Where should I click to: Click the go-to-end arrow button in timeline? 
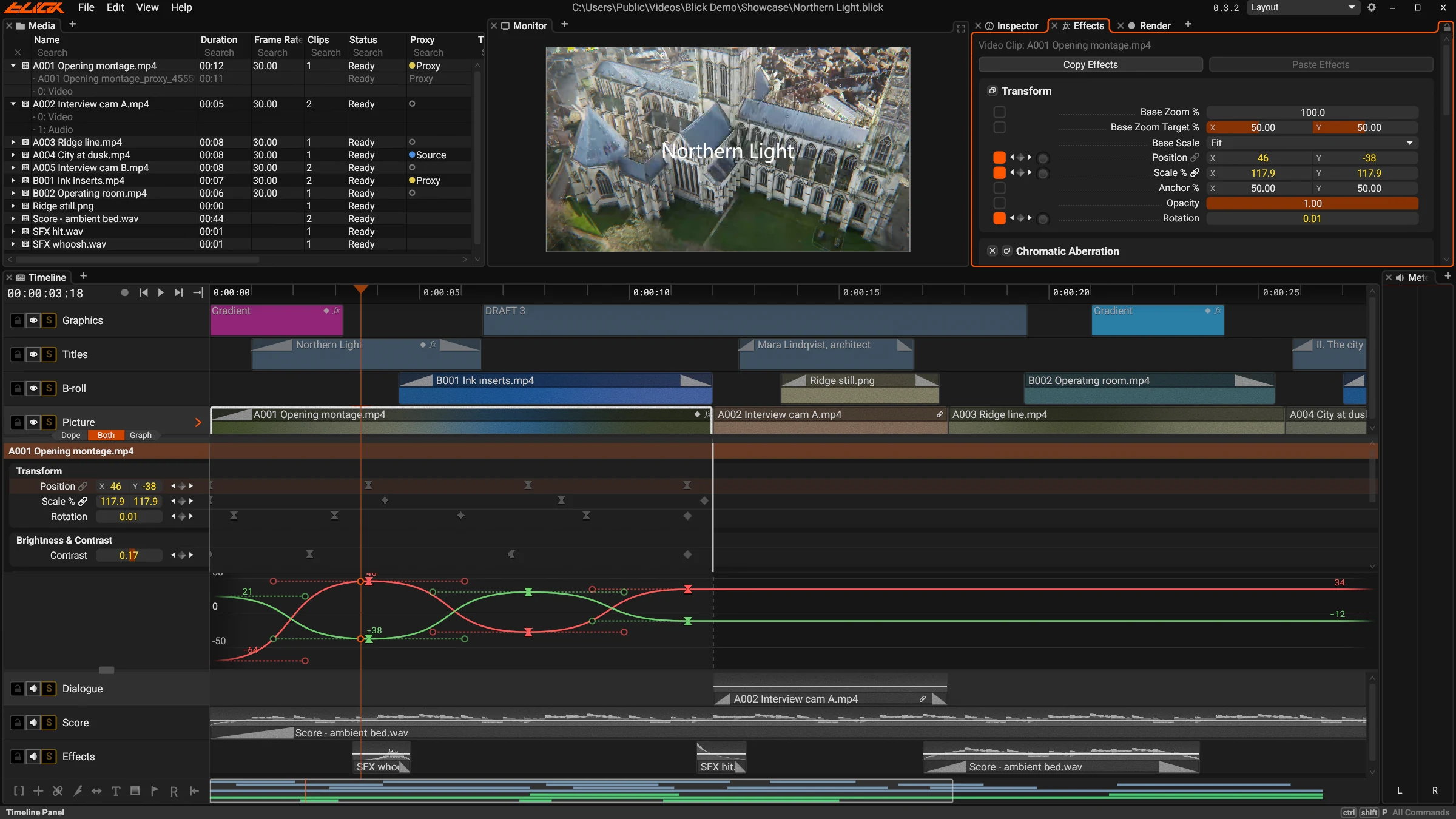click(x=198, y=292)
